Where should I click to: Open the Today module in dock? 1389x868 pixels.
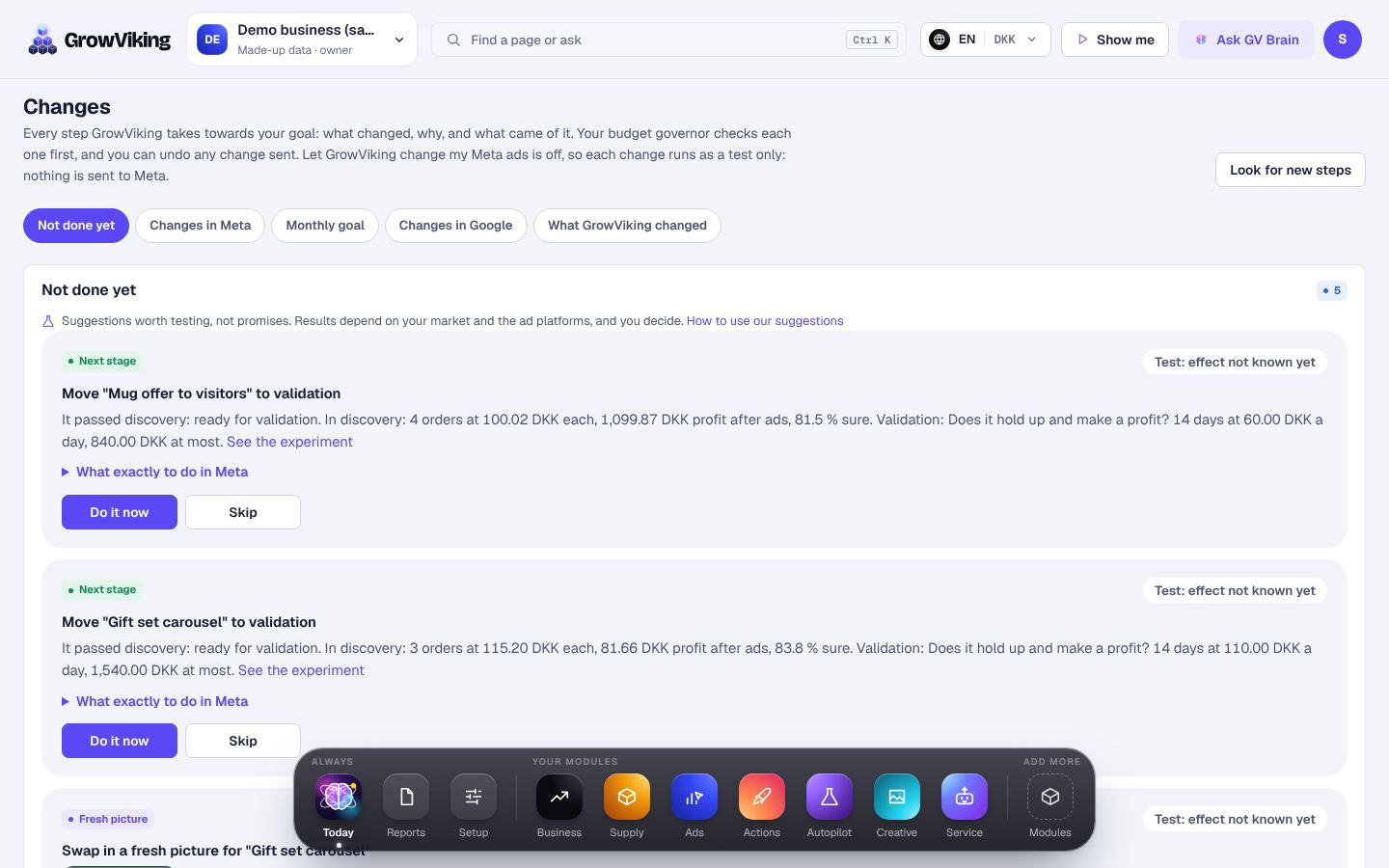pyautogui.click(x=339, y=797)
